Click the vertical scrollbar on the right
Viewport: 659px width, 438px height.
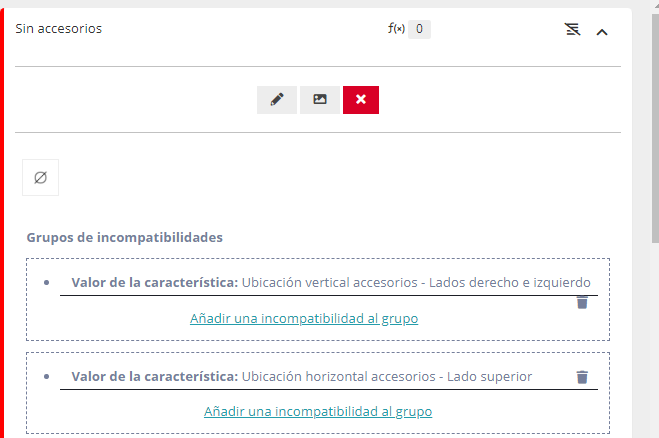(x=654, y=120)
